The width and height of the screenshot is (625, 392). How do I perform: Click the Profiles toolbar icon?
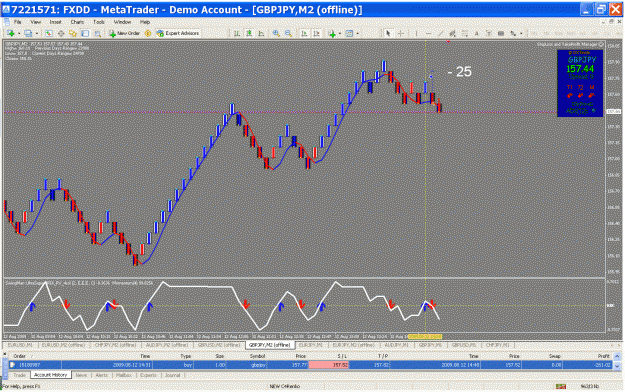pyautogui.click(x=28, y=33)
